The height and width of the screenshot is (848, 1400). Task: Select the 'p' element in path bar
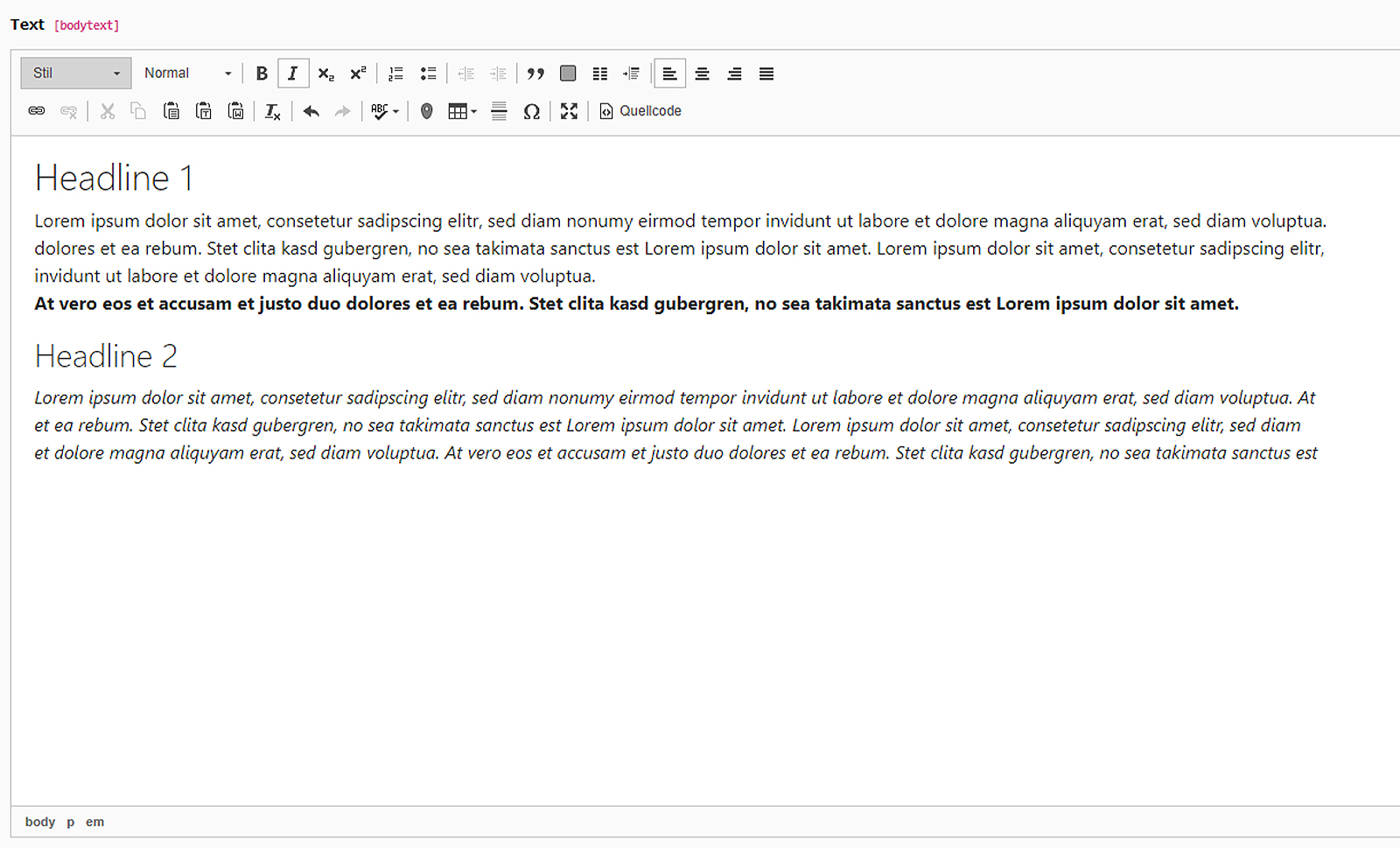click(71, 822)
